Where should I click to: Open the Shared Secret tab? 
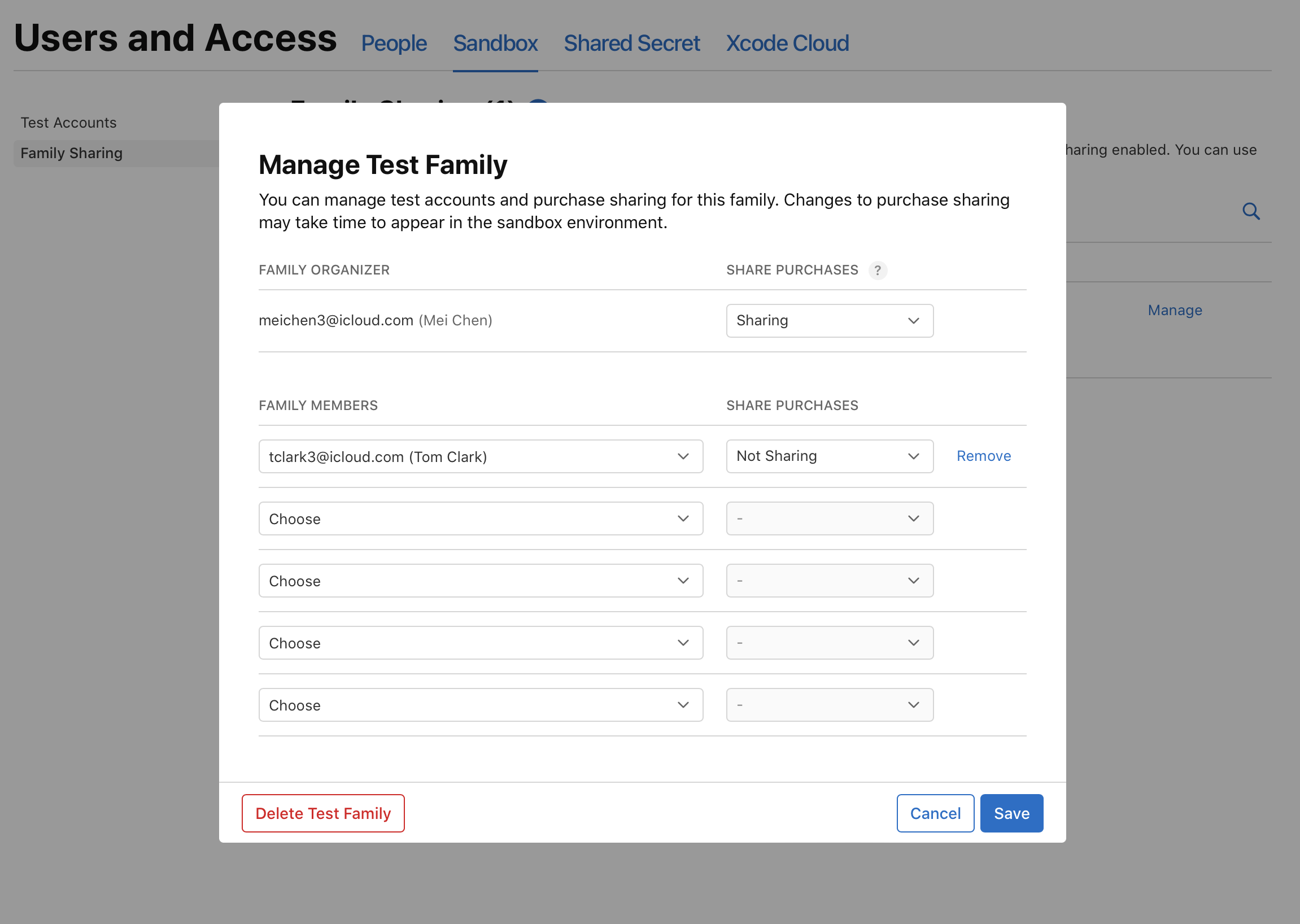(632, 43)
